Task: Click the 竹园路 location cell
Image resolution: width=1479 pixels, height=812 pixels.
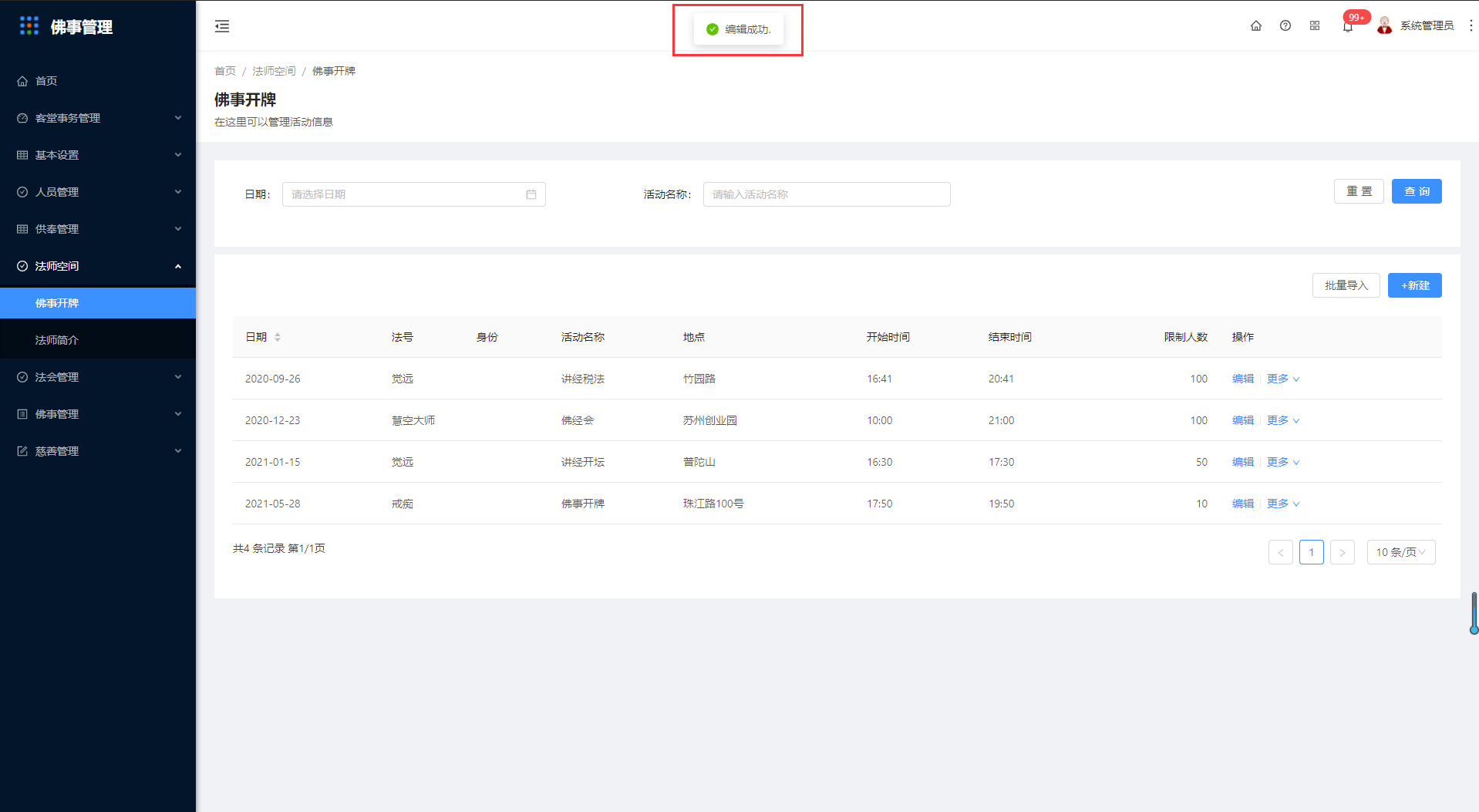Action: point(699,379)
